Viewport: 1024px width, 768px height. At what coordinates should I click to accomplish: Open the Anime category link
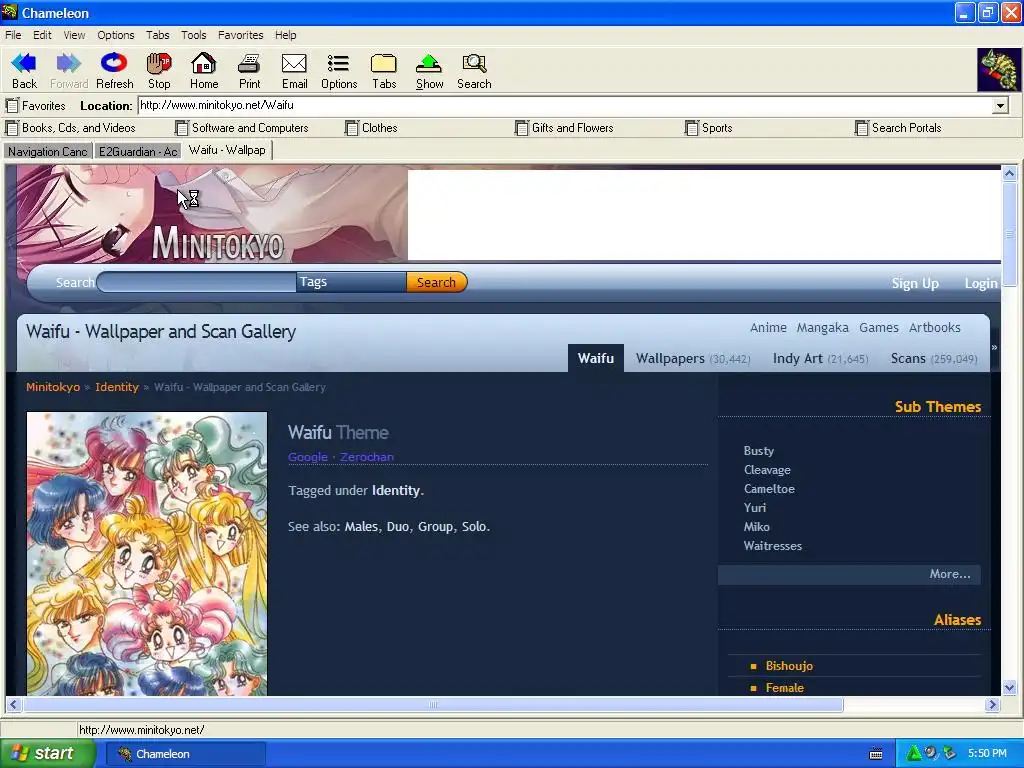pos(768,327)
